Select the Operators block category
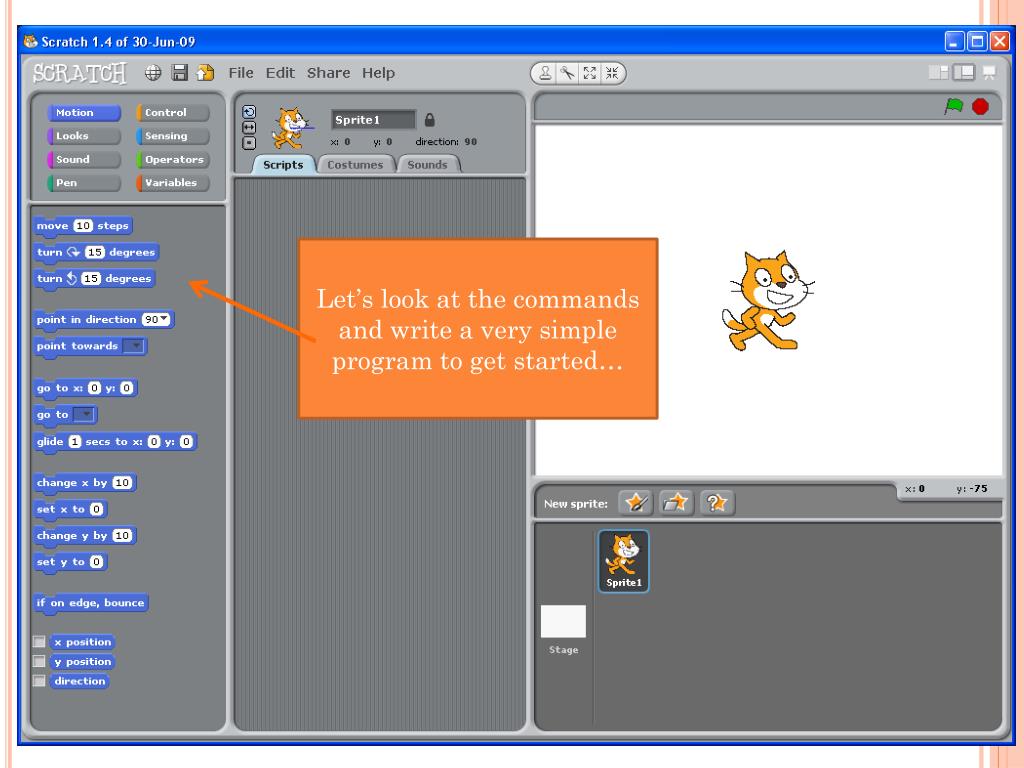Image resolution: width=1024 pixels, height=768 pixels. (172, 159)
